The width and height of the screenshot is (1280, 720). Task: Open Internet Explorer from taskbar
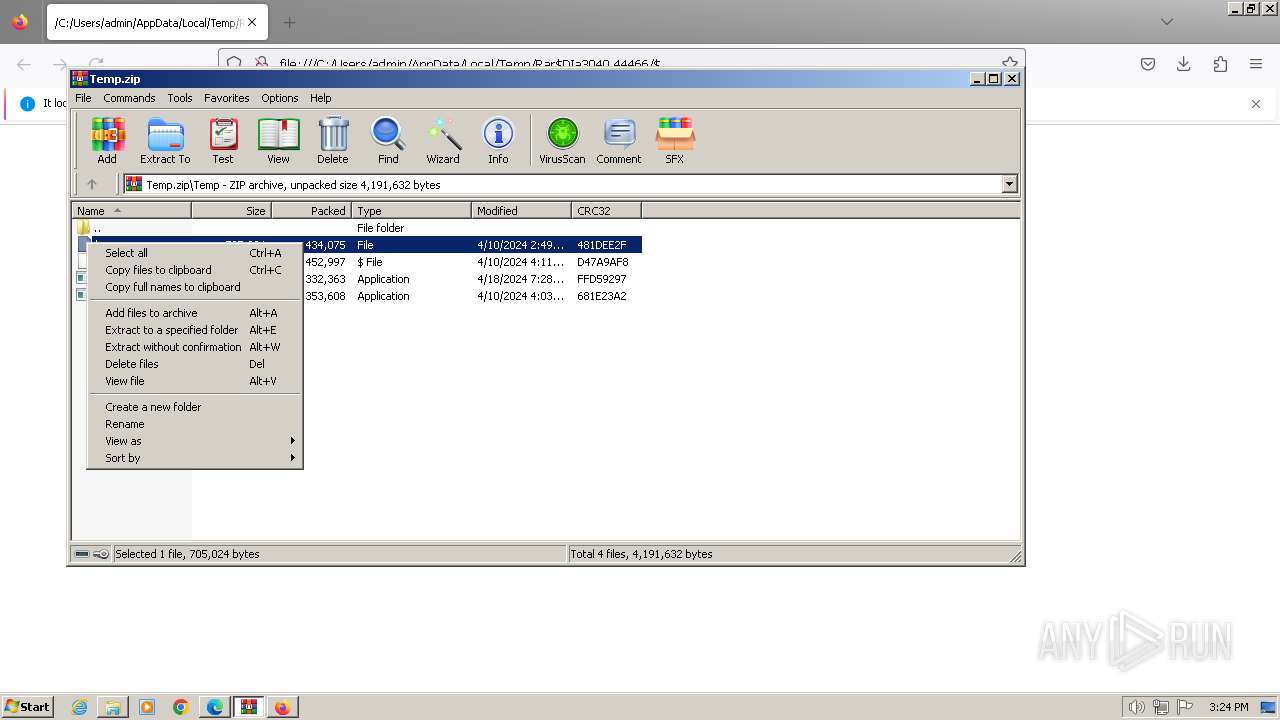pyautogui.click(x=79, y=707)
